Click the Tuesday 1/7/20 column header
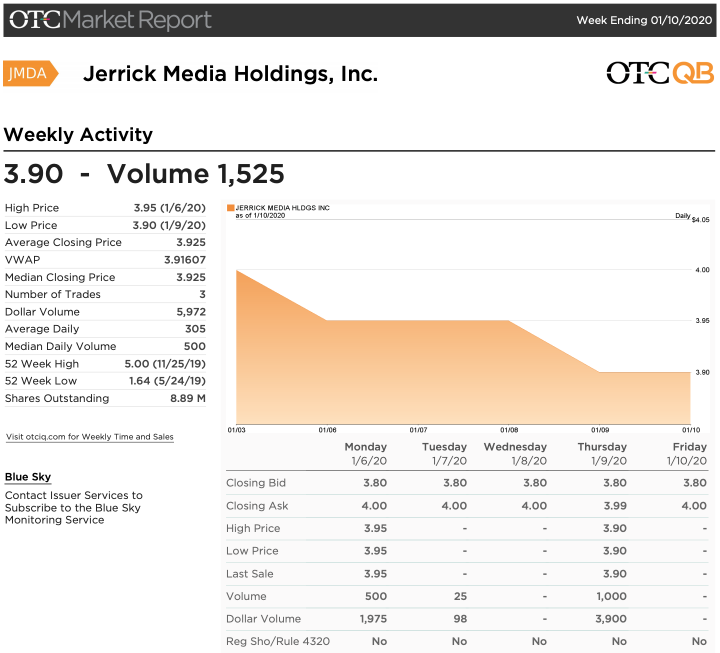This screenshot has width=720, height=653. click(444, 454)
